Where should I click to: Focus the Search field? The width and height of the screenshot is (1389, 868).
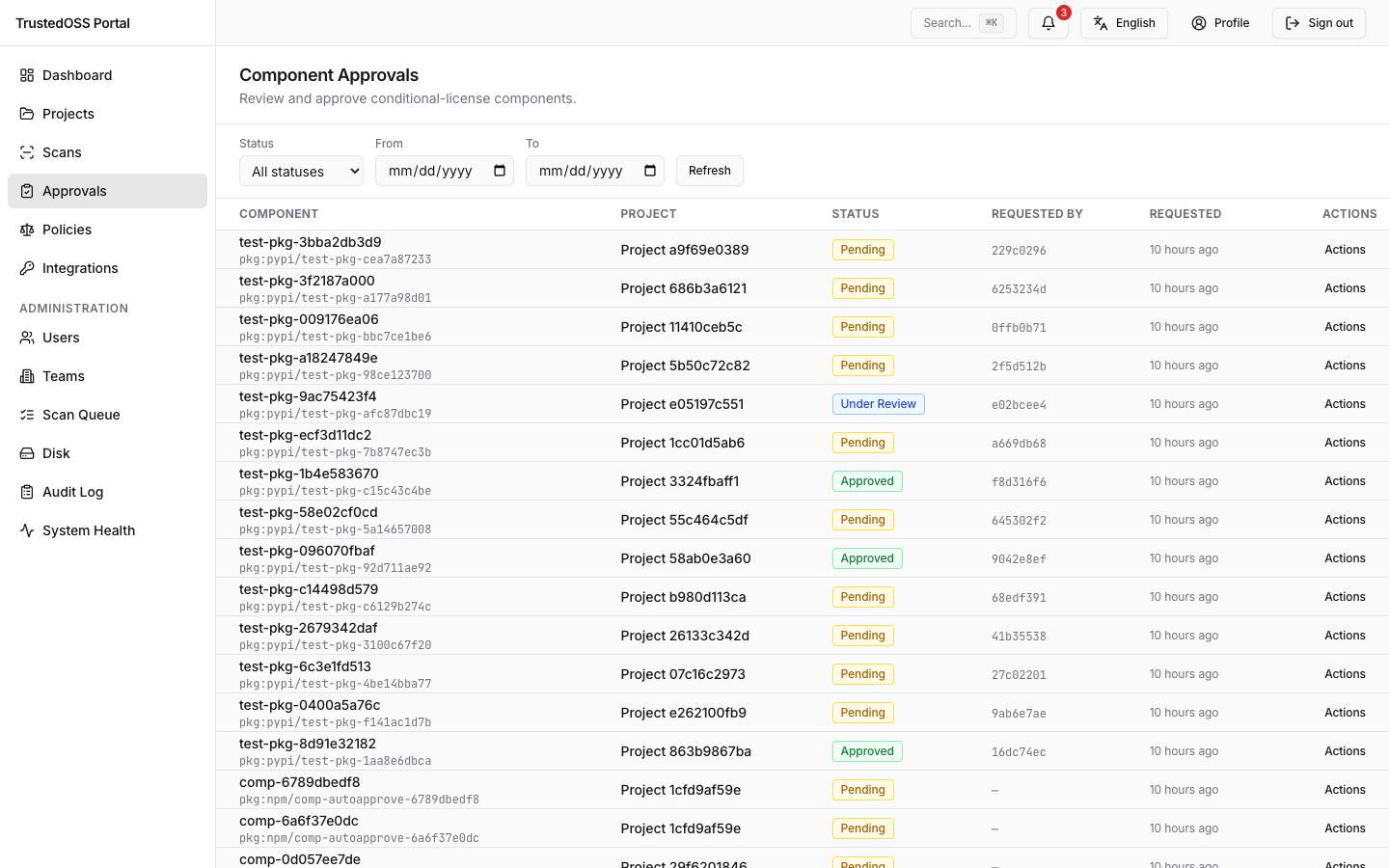point(964,23)
